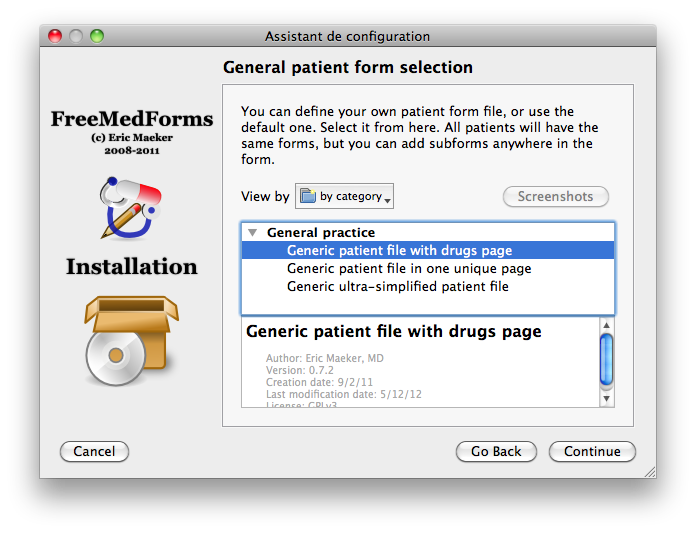Collapse the General practice category triangle
Image resolution: width=696 pixels, height=533 pixels.
click(253, 232)
